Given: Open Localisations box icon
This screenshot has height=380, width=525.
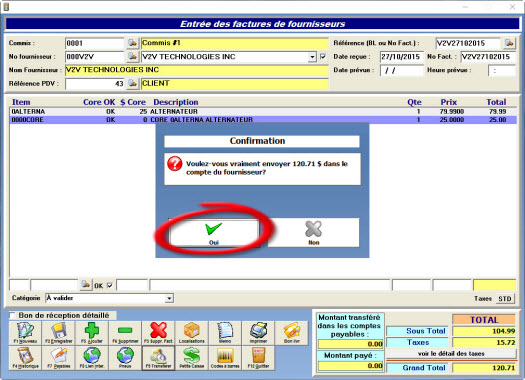Looking at the screenshot, I should (x=192, y=333).
